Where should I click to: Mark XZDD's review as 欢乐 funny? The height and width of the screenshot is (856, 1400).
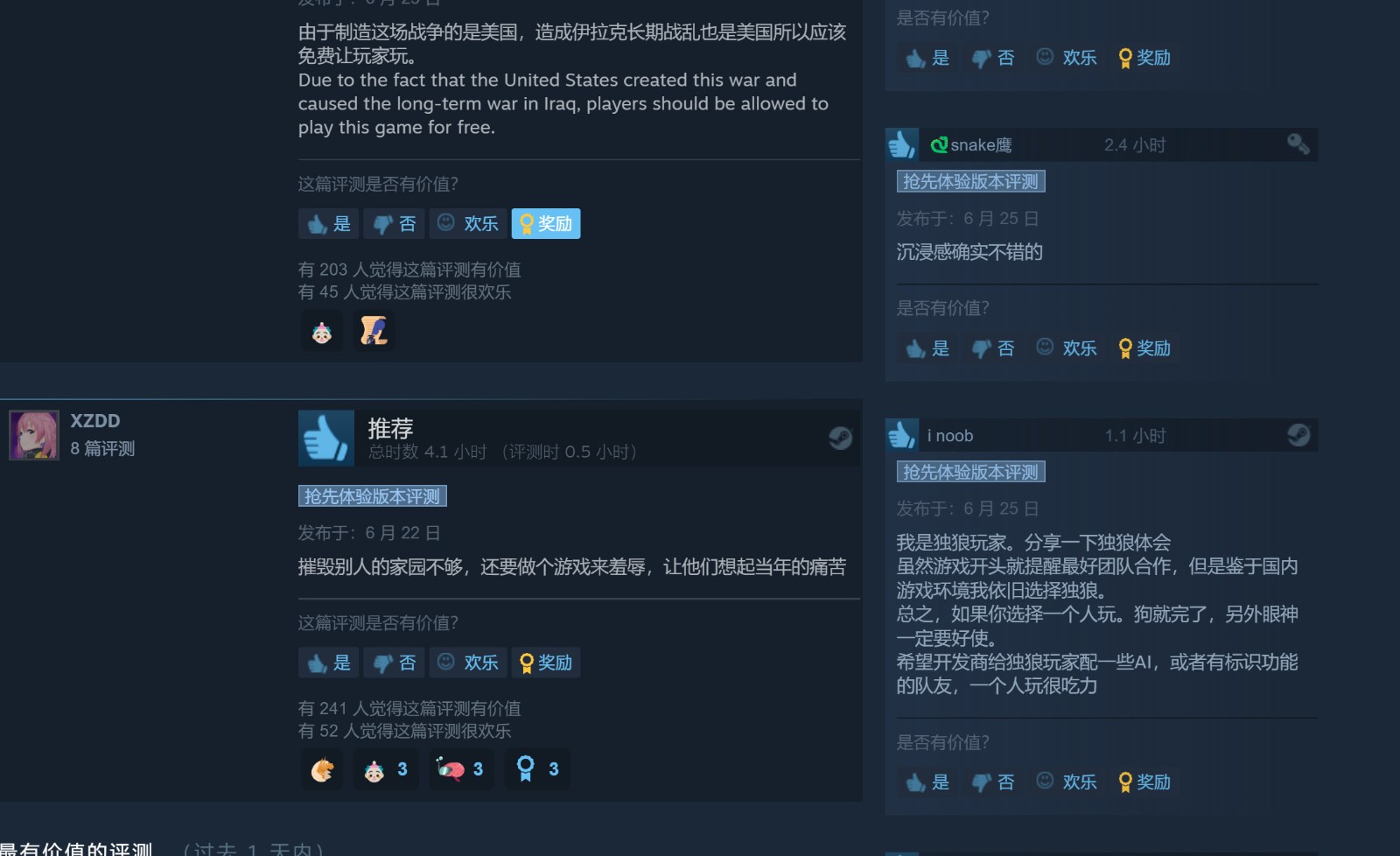pos(467,663)
